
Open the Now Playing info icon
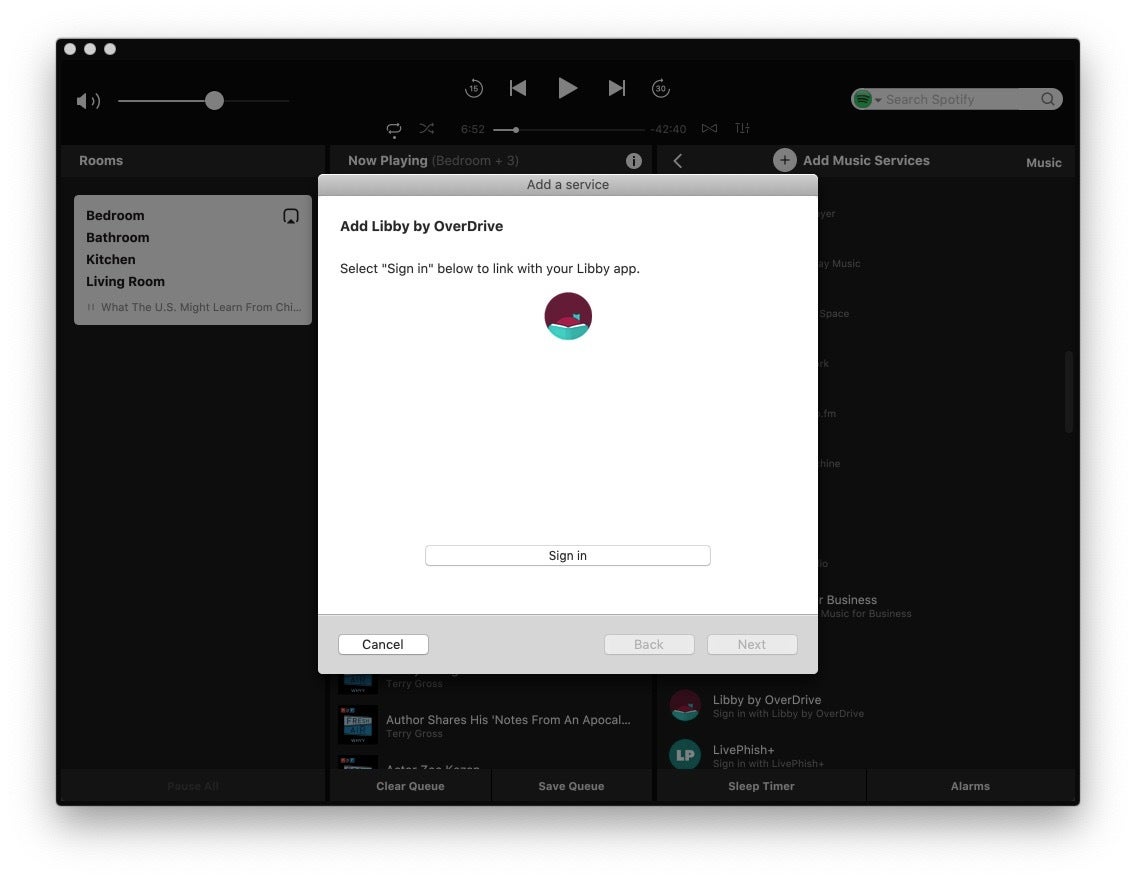[634, 161]
